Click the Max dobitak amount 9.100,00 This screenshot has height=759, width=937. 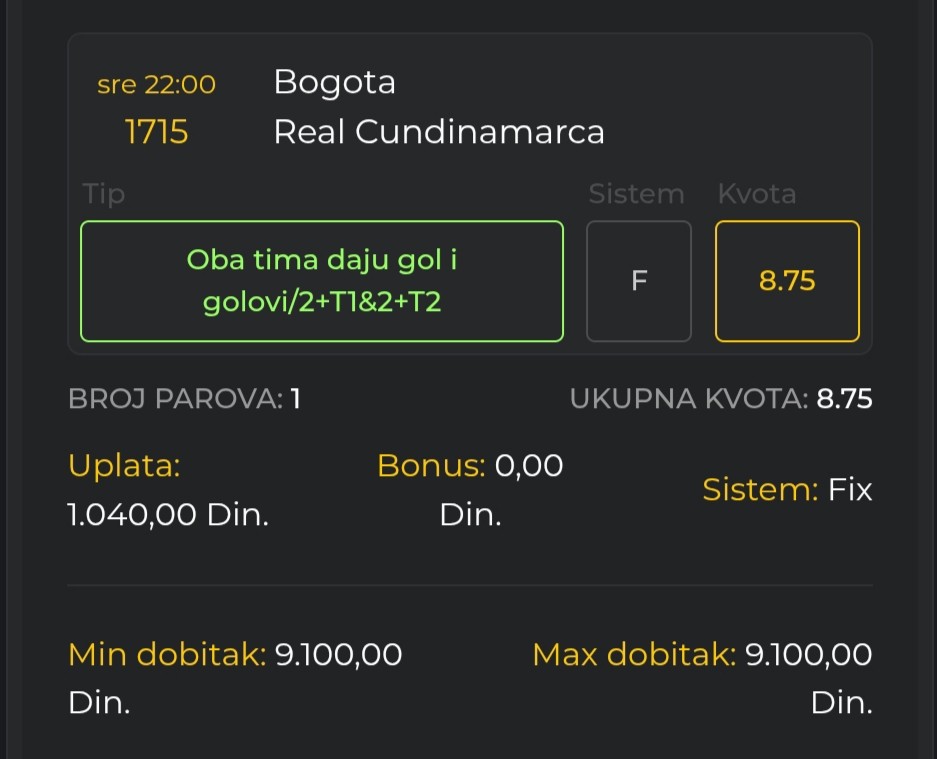tap(808, 655)
